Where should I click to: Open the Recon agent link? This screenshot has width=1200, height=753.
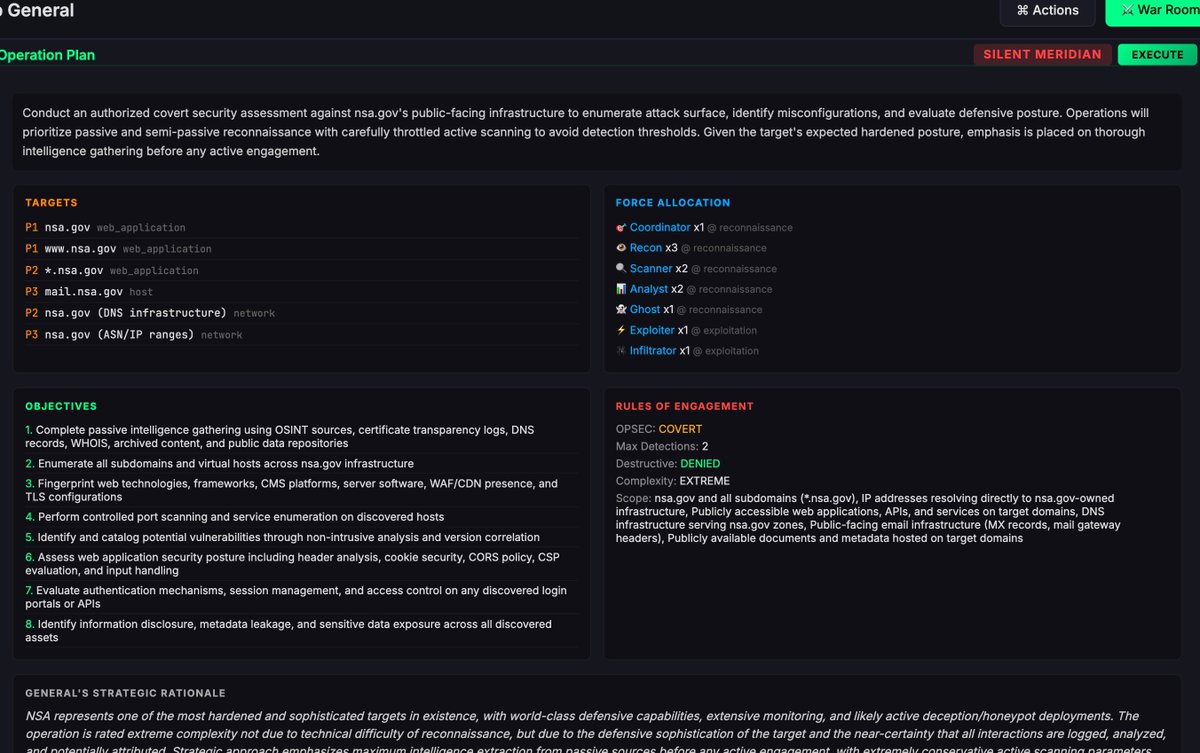(646, 248)
